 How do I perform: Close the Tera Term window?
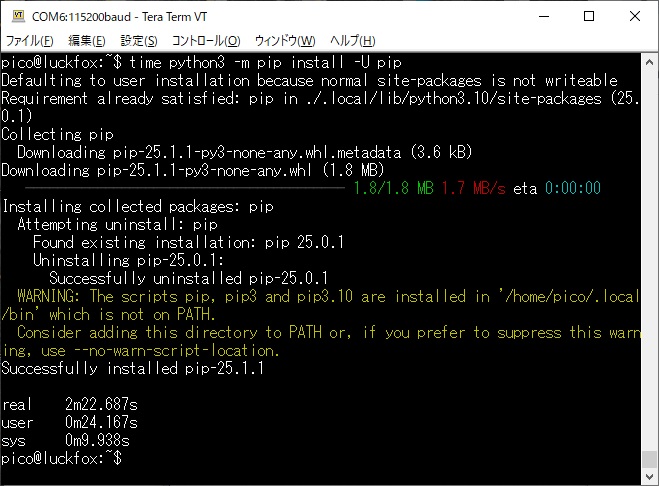pyautogui.click(x=635, y=16)
